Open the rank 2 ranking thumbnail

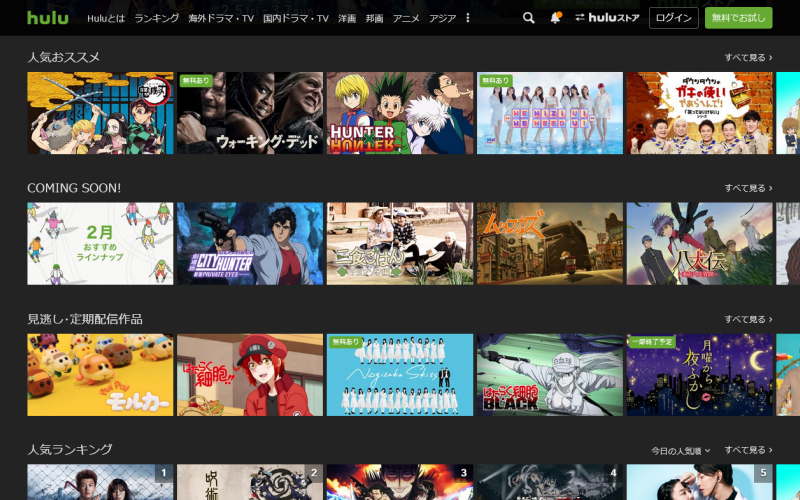point(250,482)
